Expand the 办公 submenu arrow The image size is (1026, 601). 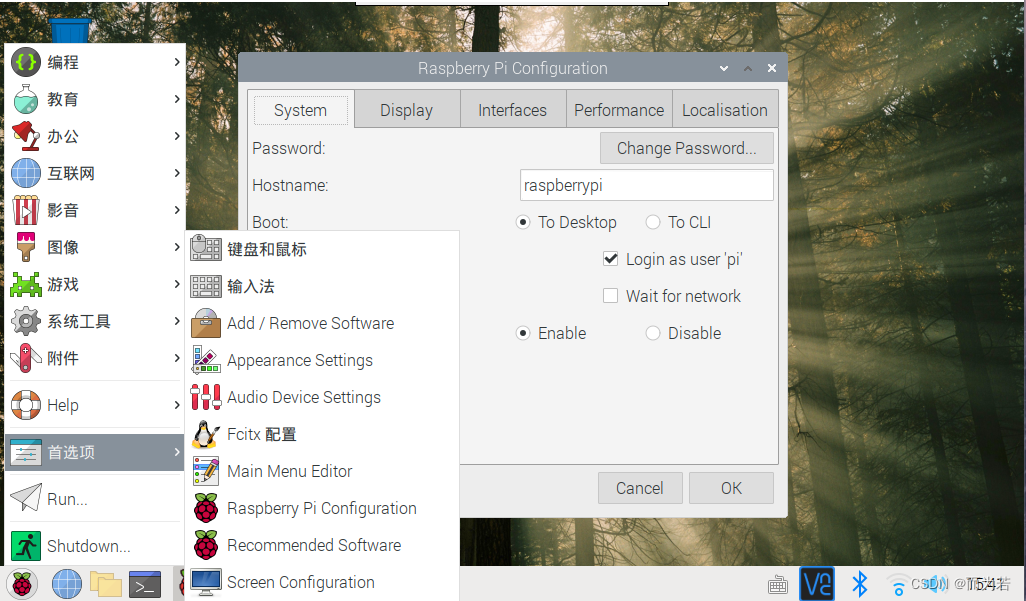[x=177, y=136]
